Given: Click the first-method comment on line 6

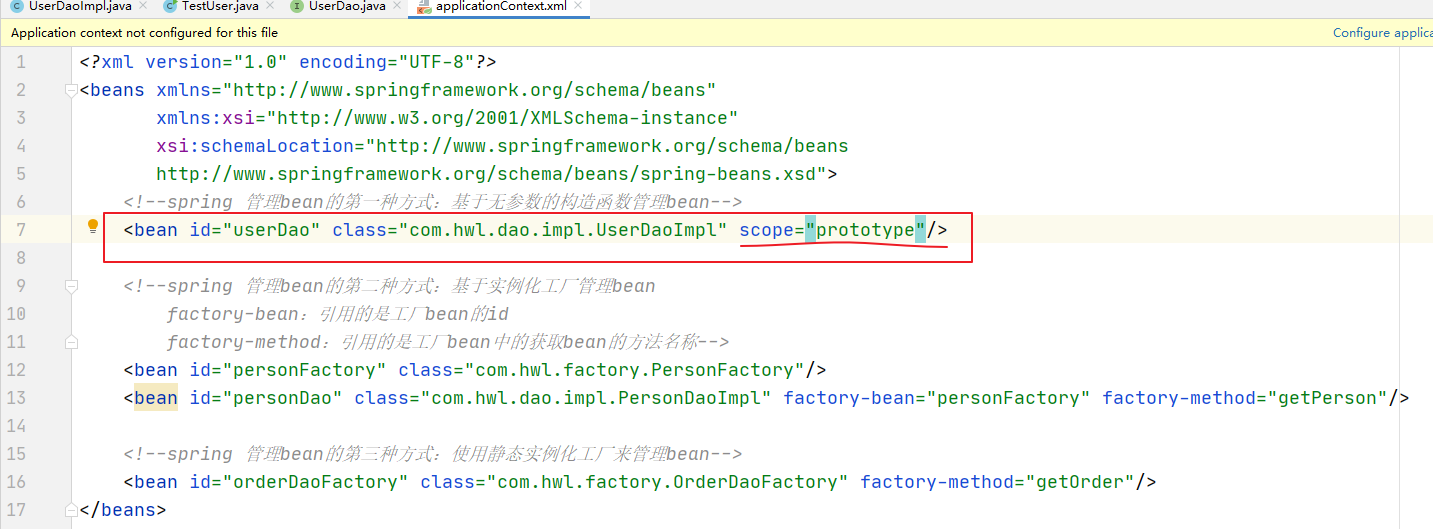Looking at the screenshot, I should point(433,202).
